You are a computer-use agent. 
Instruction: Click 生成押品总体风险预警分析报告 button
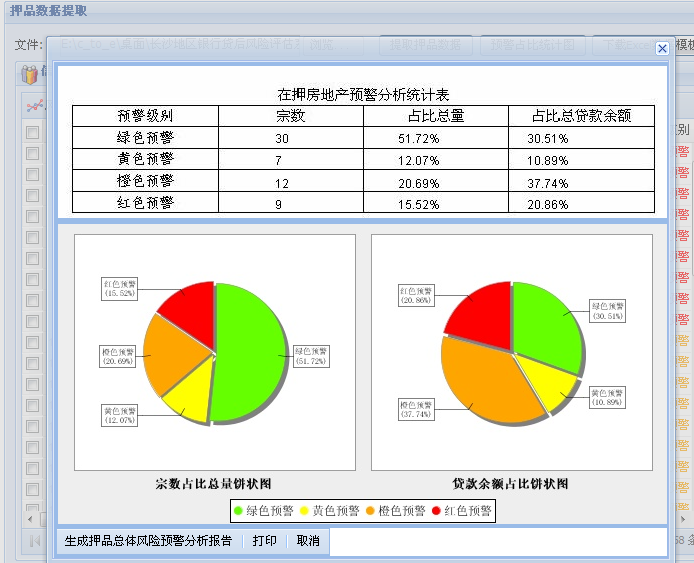click(x=148, y=541)
